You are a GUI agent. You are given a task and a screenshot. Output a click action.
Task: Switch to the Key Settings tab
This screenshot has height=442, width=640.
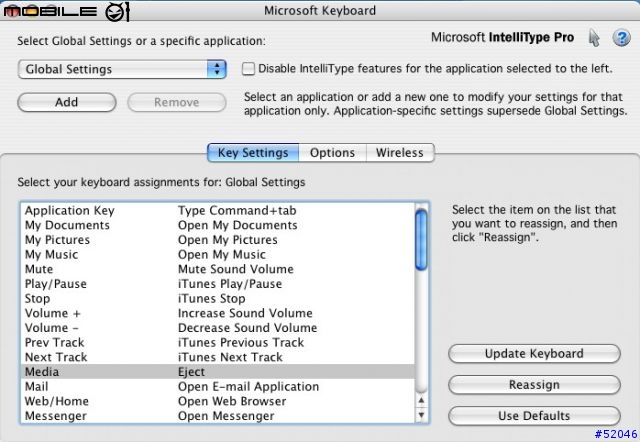click(x=253, y=153)
